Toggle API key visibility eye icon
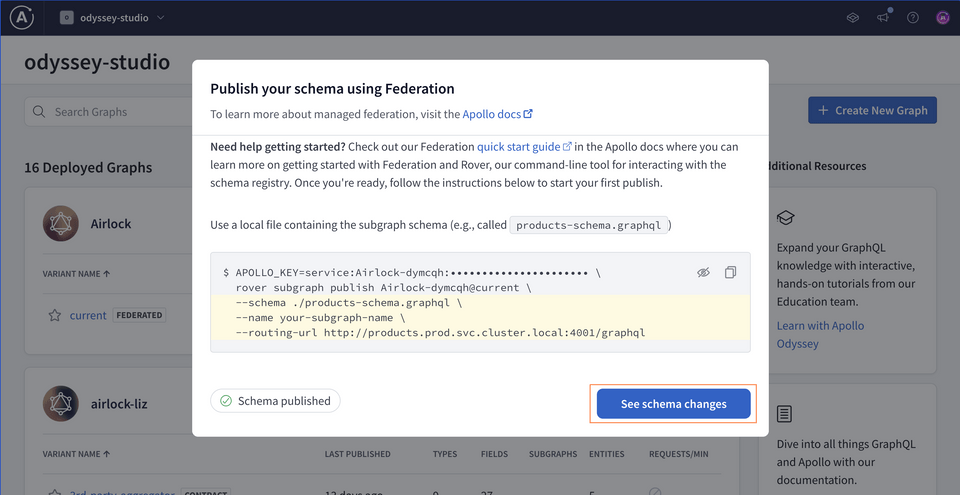 pos(703,273)
